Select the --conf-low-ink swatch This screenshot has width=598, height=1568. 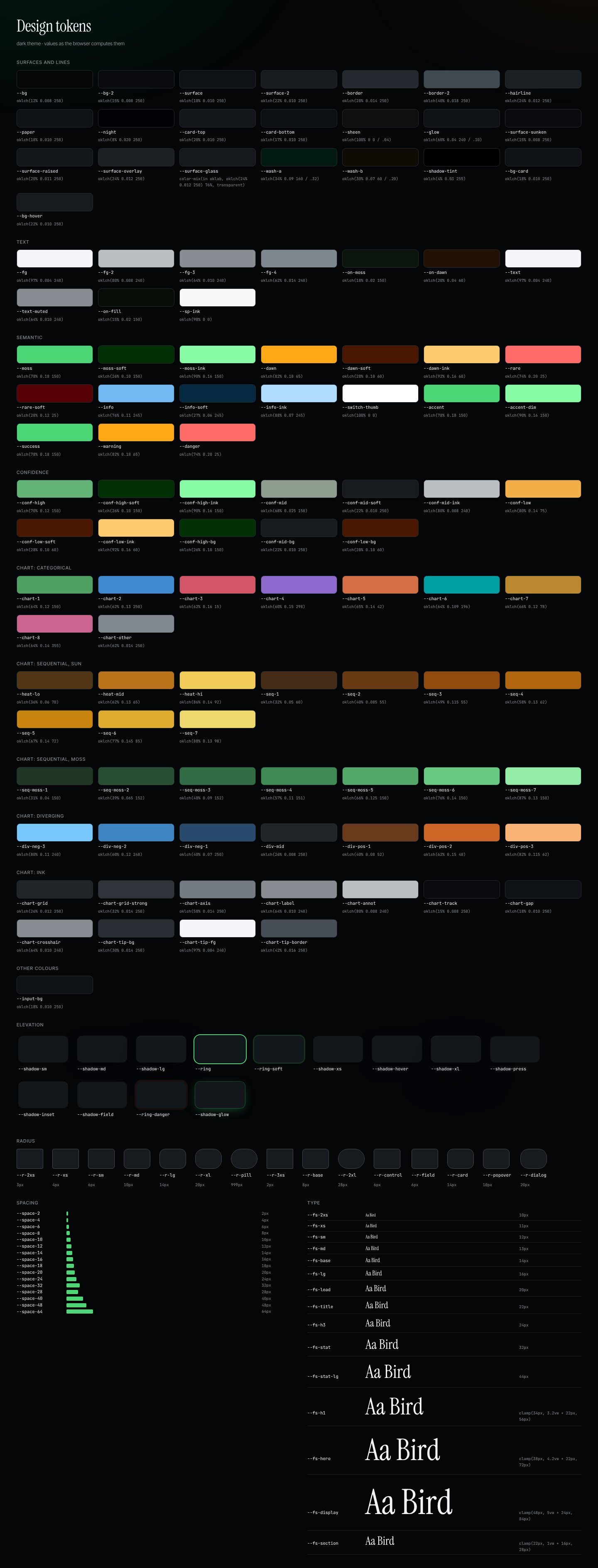136,528
